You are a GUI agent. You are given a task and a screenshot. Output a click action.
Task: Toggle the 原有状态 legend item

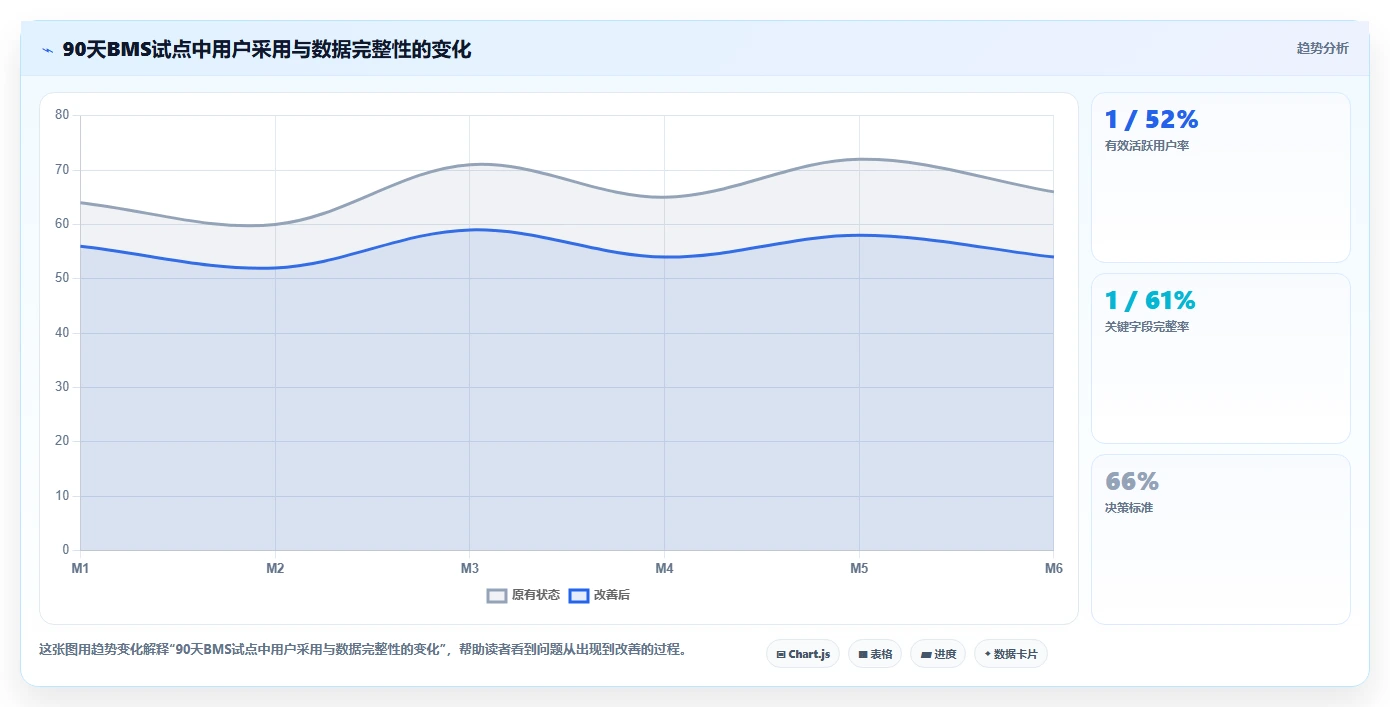[523, 595]
